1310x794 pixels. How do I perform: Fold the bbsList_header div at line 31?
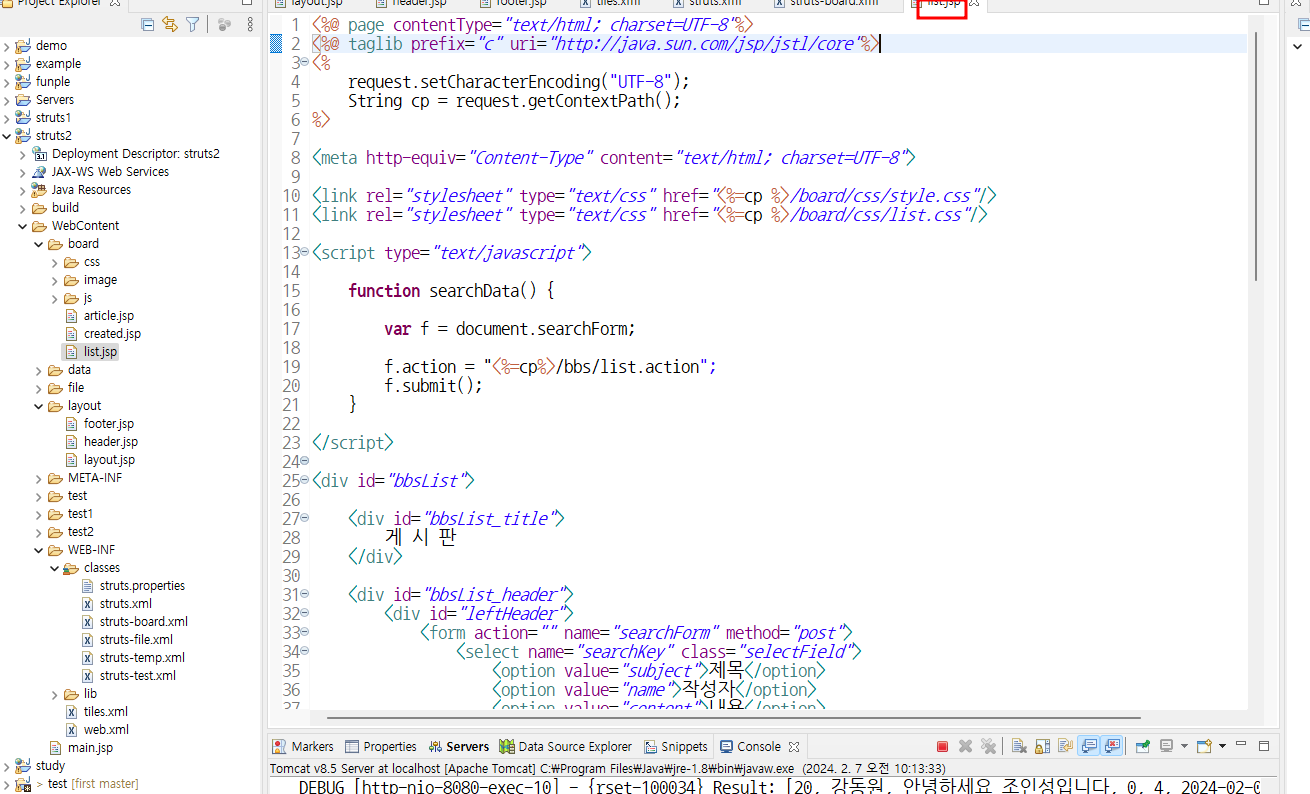pos(305,595)
